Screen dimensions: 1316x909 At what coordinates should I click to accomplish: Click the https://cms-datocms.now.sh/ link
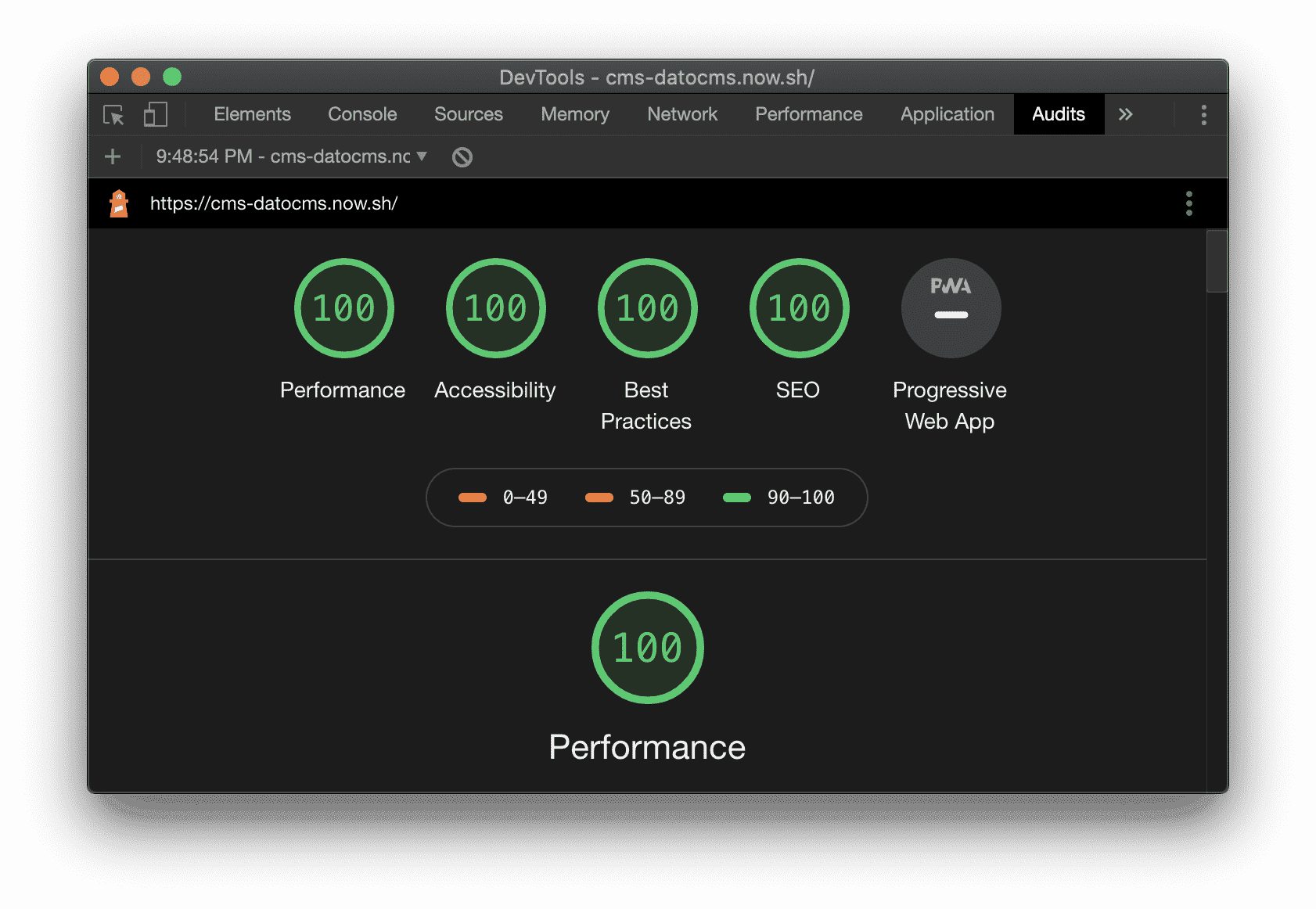click(275, 203)
